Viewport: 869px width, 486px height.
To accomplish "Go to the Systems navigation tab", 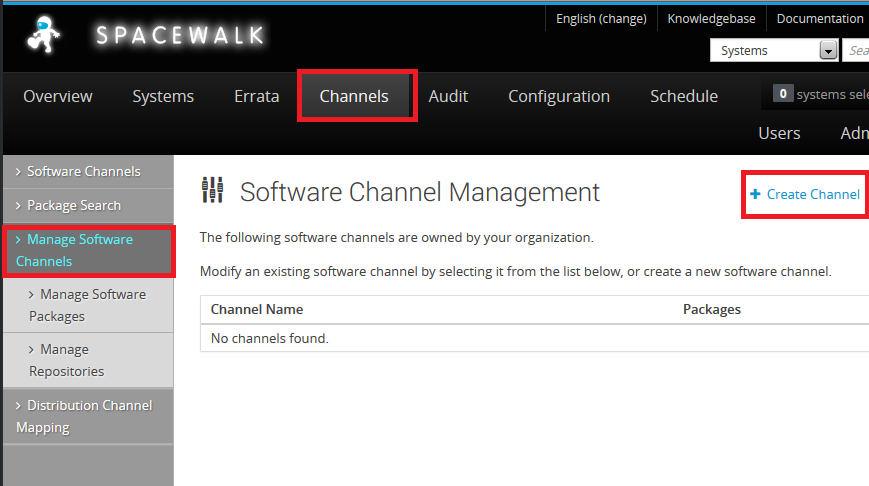I will 163,96.
